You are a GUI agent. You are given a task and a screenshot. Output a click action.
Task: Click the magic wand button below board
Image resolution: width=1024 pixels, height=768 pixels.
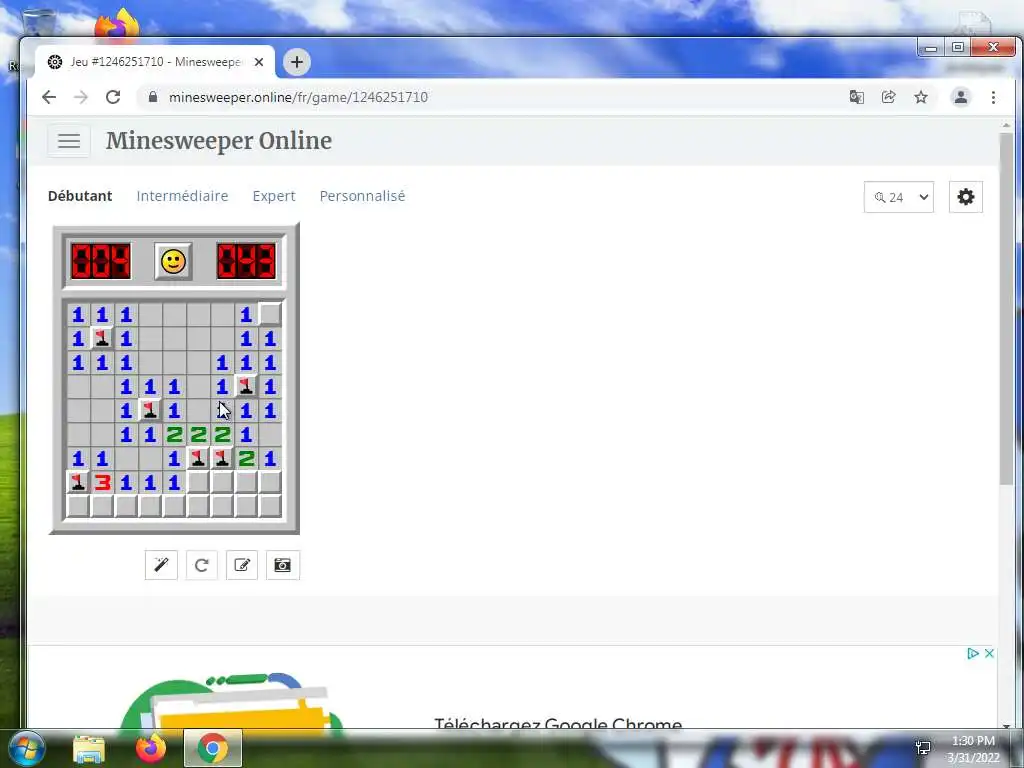tap(161, 565)
